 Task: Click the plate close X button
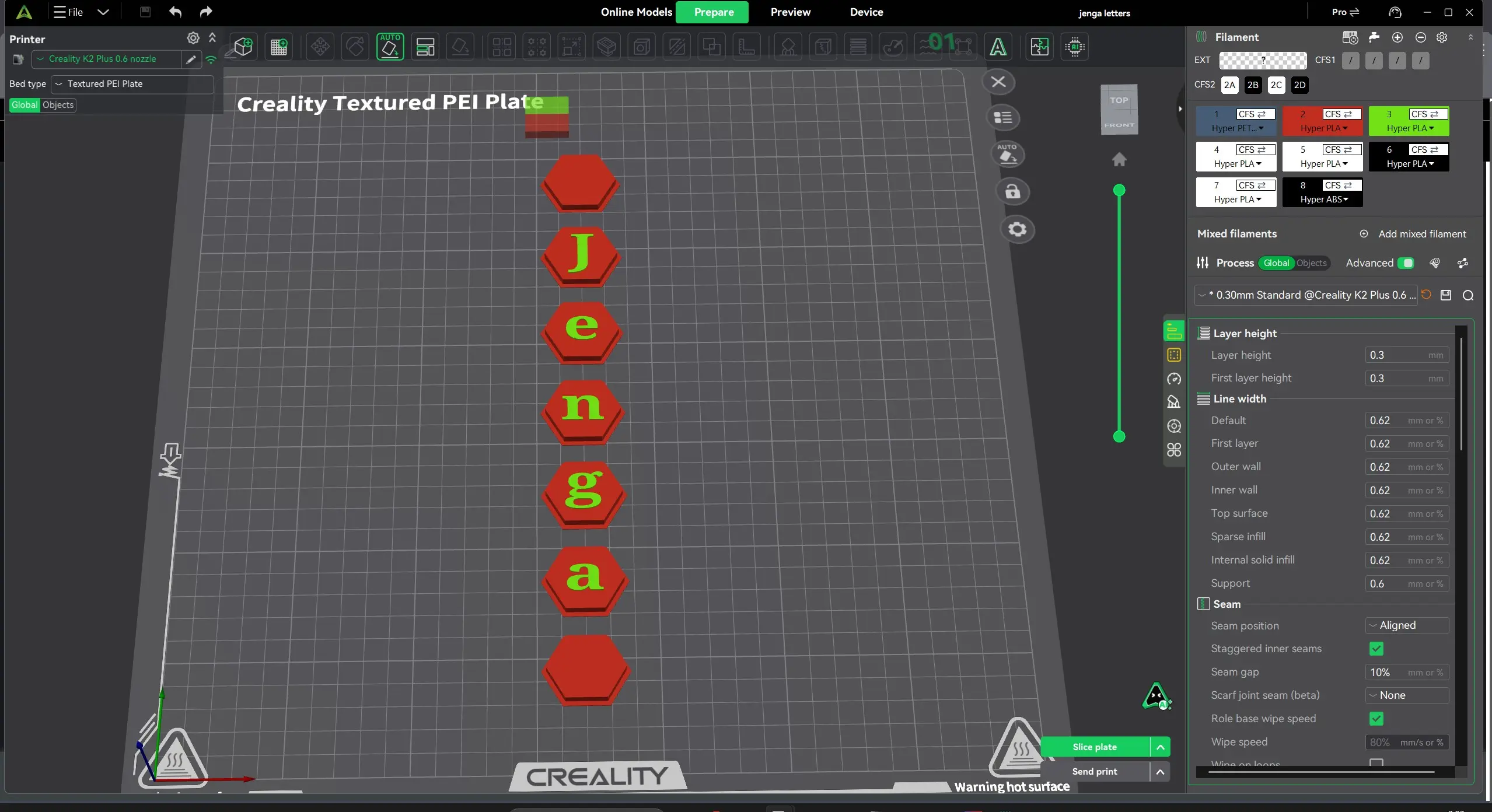point(998,82)
